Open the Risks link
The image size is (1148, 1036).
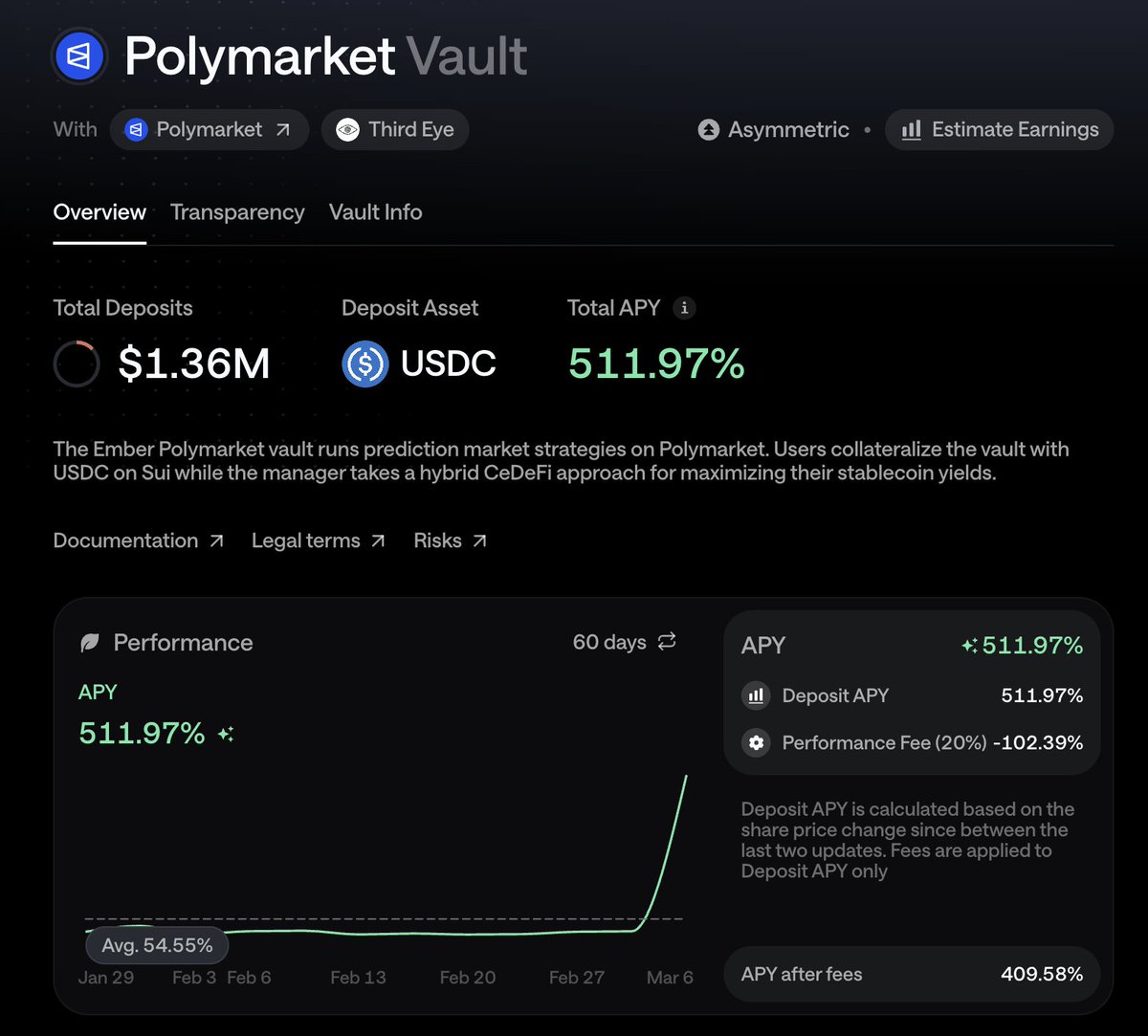point(451,540)
